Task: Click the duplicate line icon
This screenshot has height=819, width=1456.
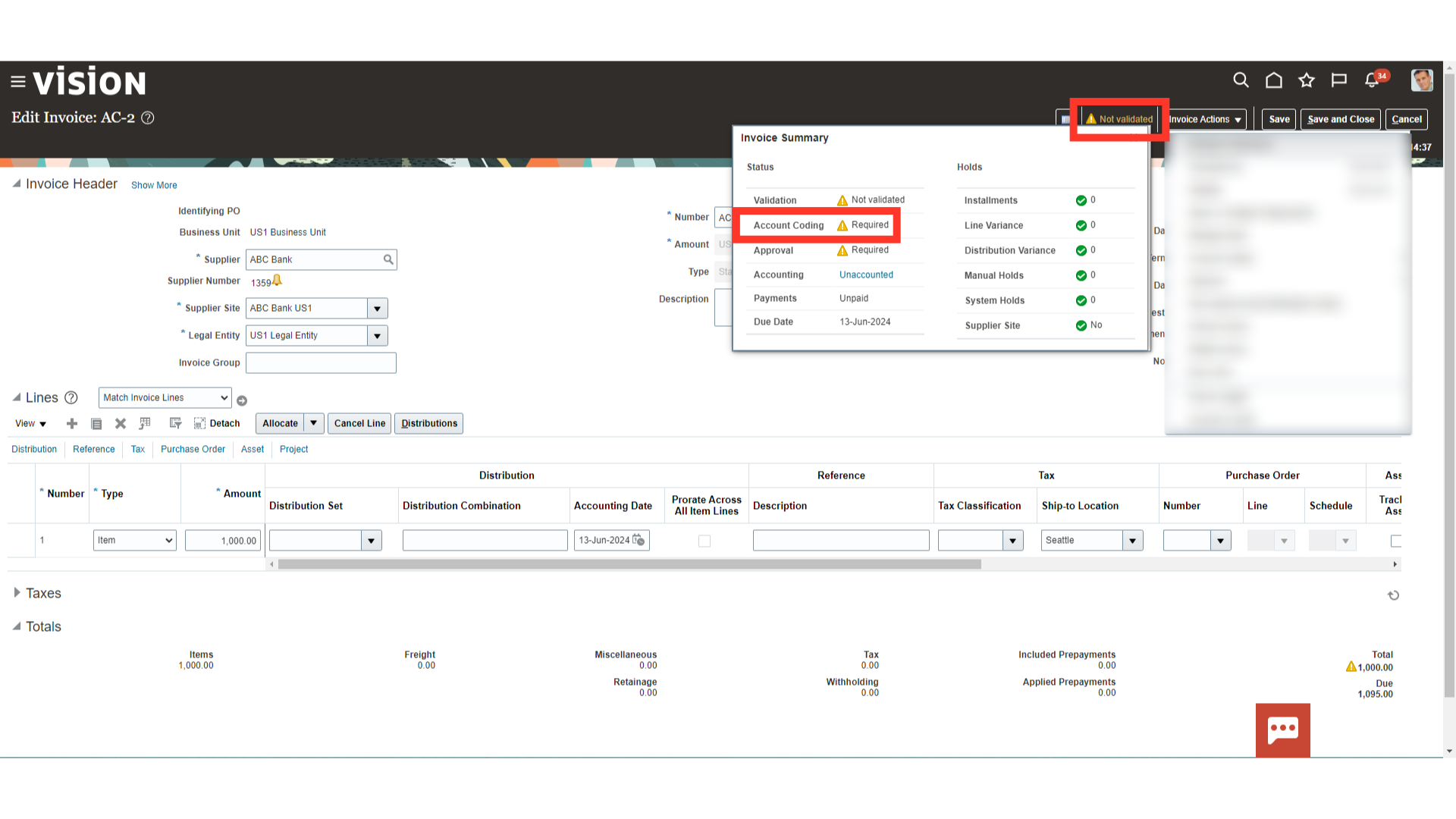Action: [96, 423]
